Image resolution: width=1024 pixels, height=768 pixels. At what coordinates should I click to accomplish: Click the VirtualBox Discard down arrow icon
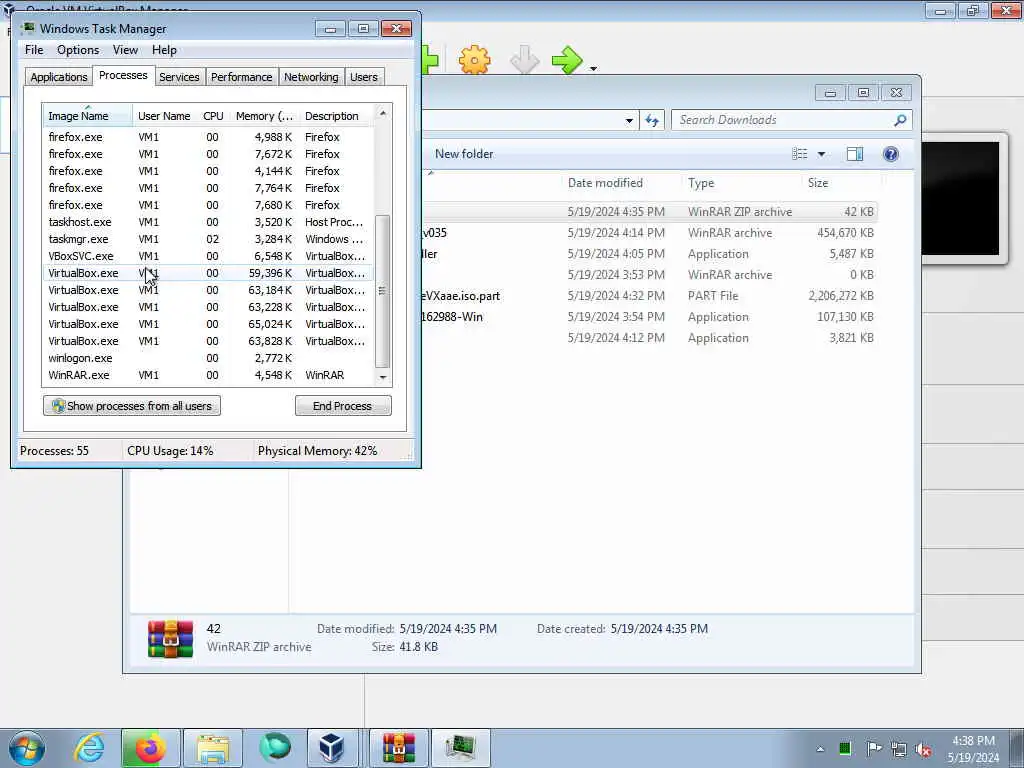click(524, 60)
